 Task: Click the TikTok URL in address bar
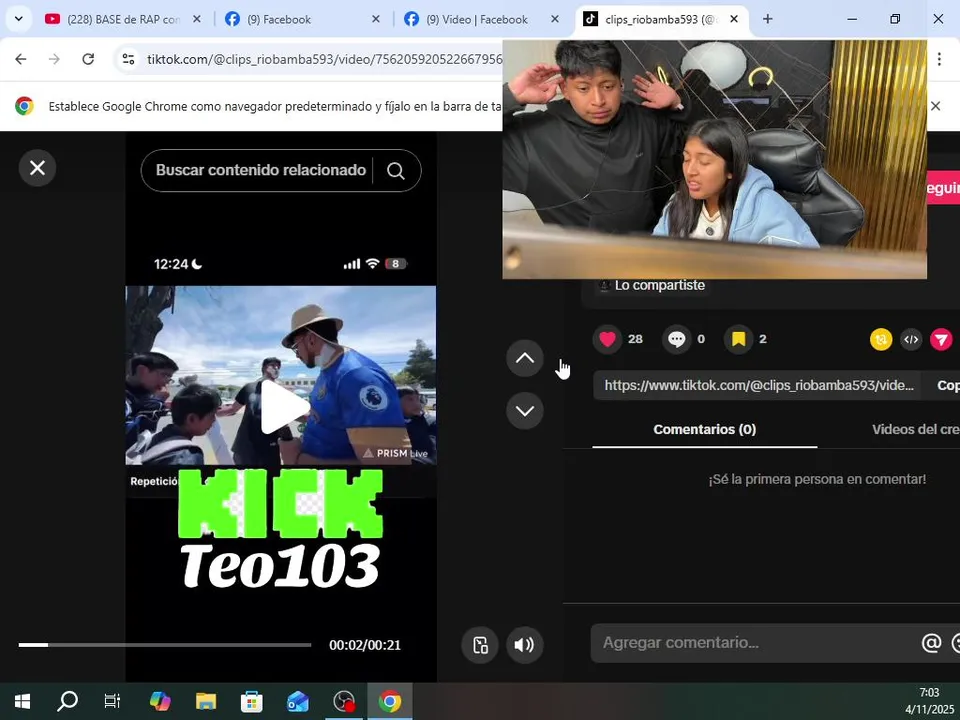(324, 59)
